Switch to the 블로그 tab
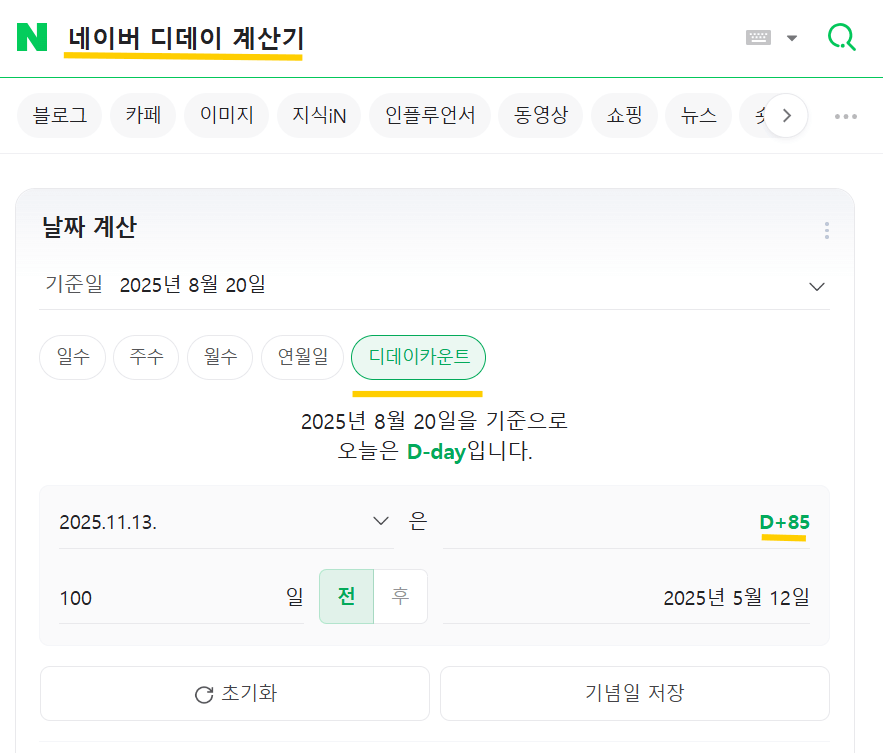883x753 pixels. coord(59,115)
